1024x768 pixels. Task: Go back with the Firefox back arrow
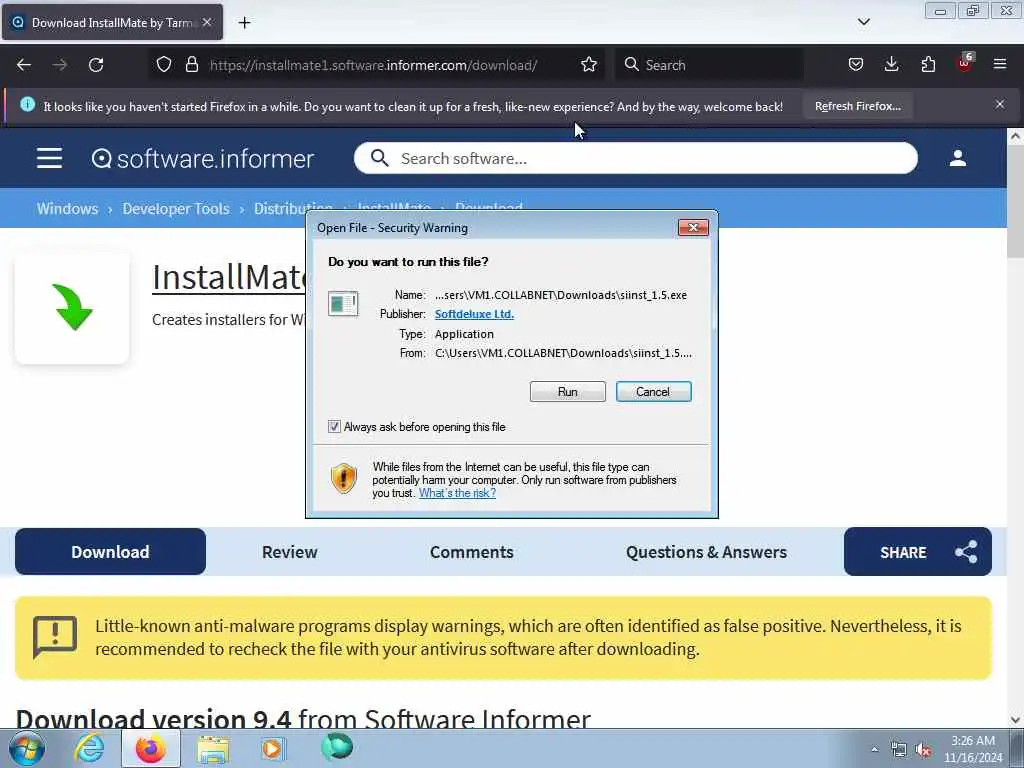[x=24, y=65]
